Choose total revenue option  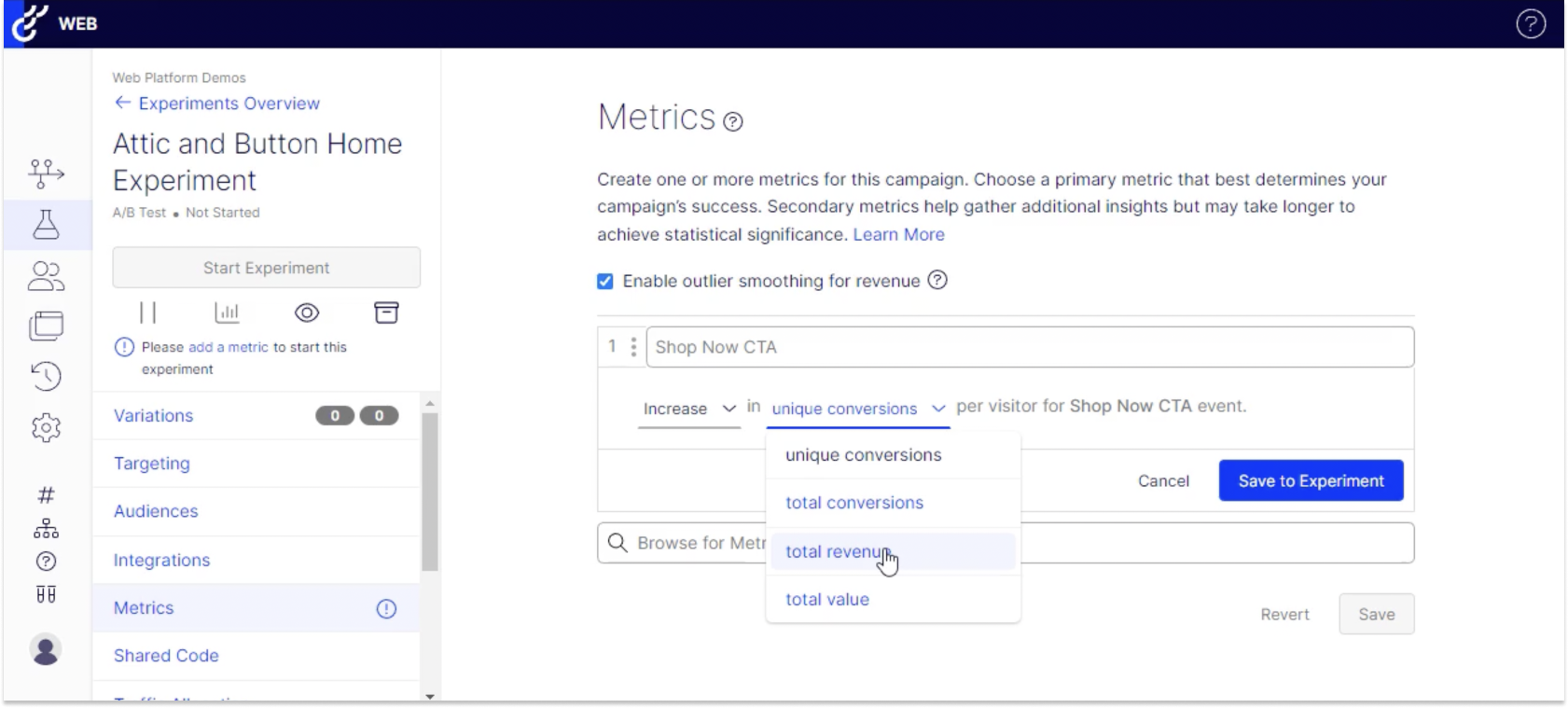click(893, 551)
